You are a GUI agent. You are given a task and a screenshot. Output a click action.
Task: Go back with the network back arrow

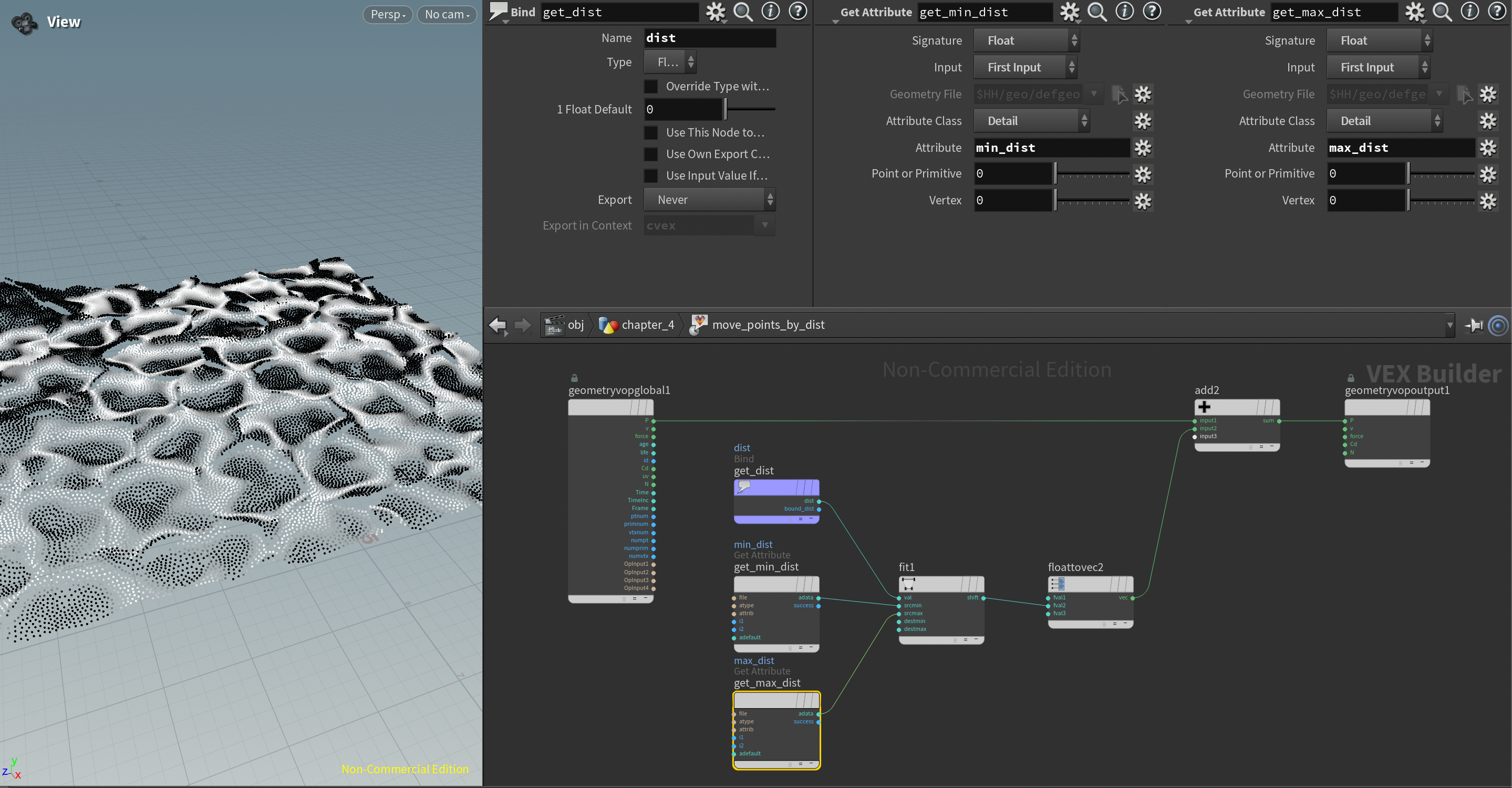click(498, 325)
